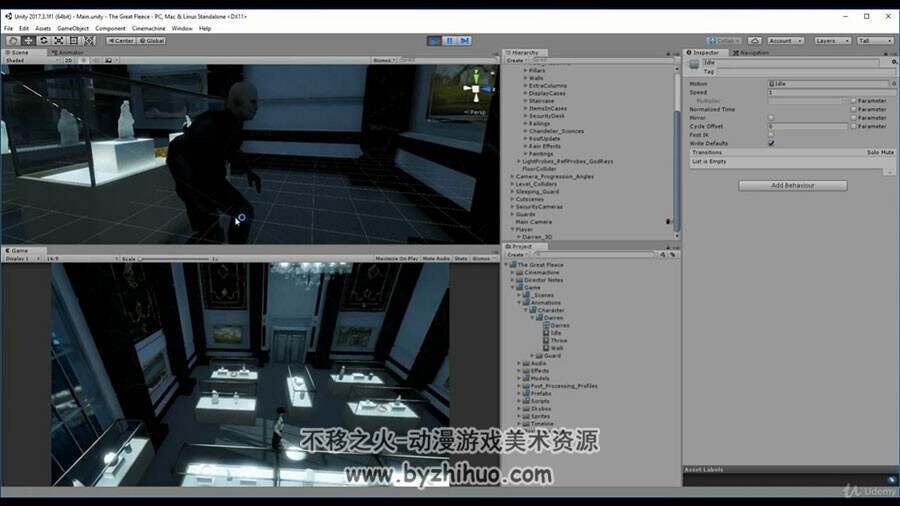
Task: Open the Window menu
Action: pos(182,28)
